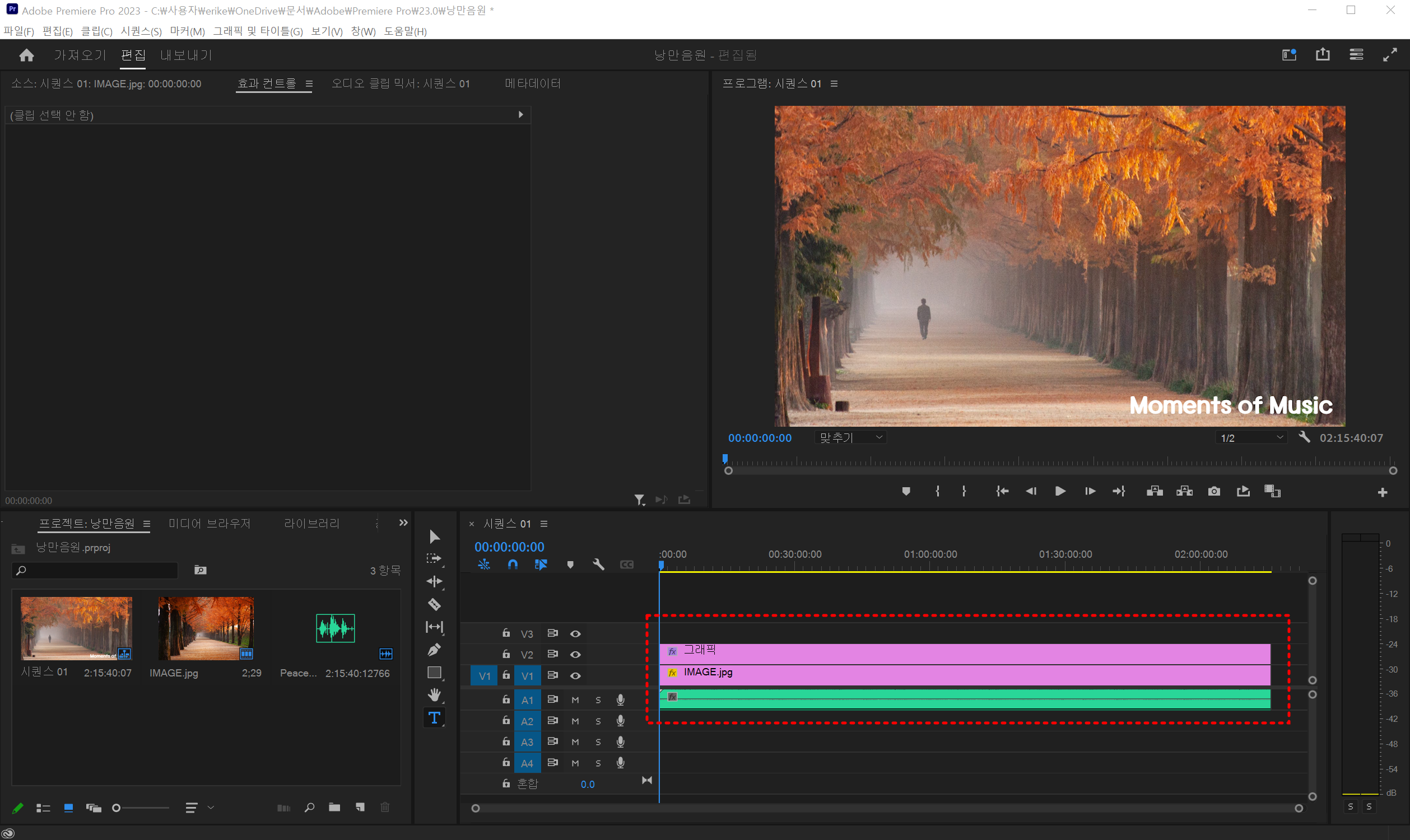
Task: Select the Ripple Edit tool
Action: coord(434,581)
